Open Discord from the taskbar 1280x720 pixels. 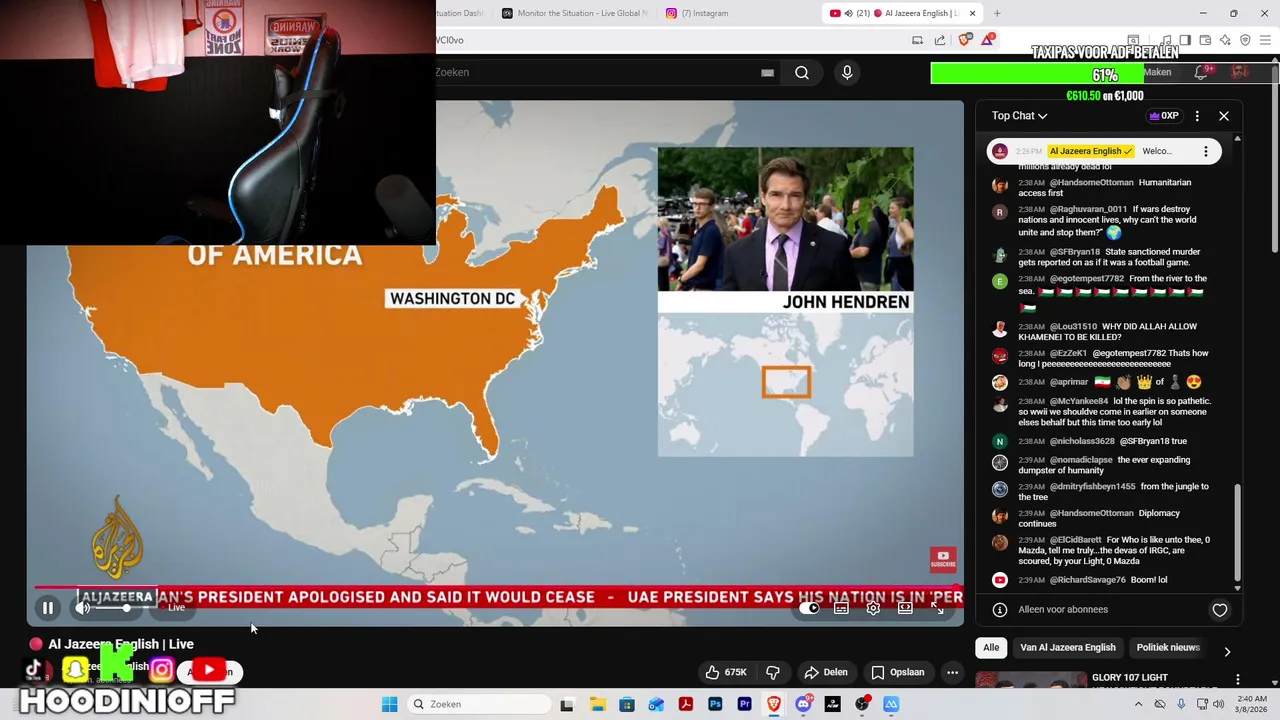tap(803, 704)
